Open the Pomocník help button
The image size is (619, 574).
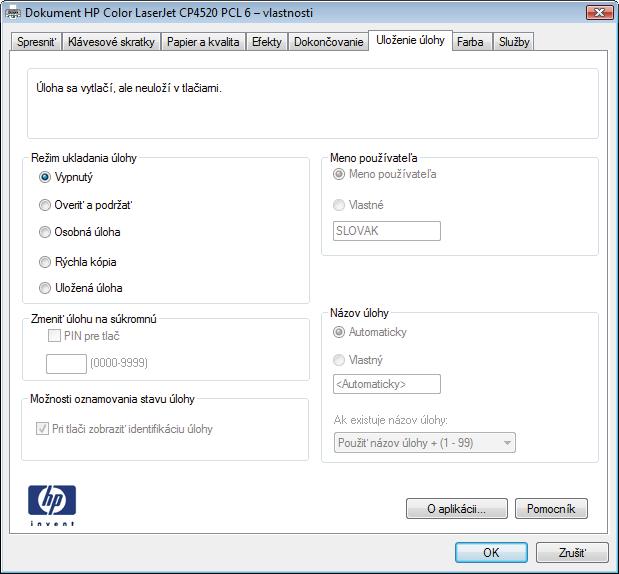[x=551, y=509]
